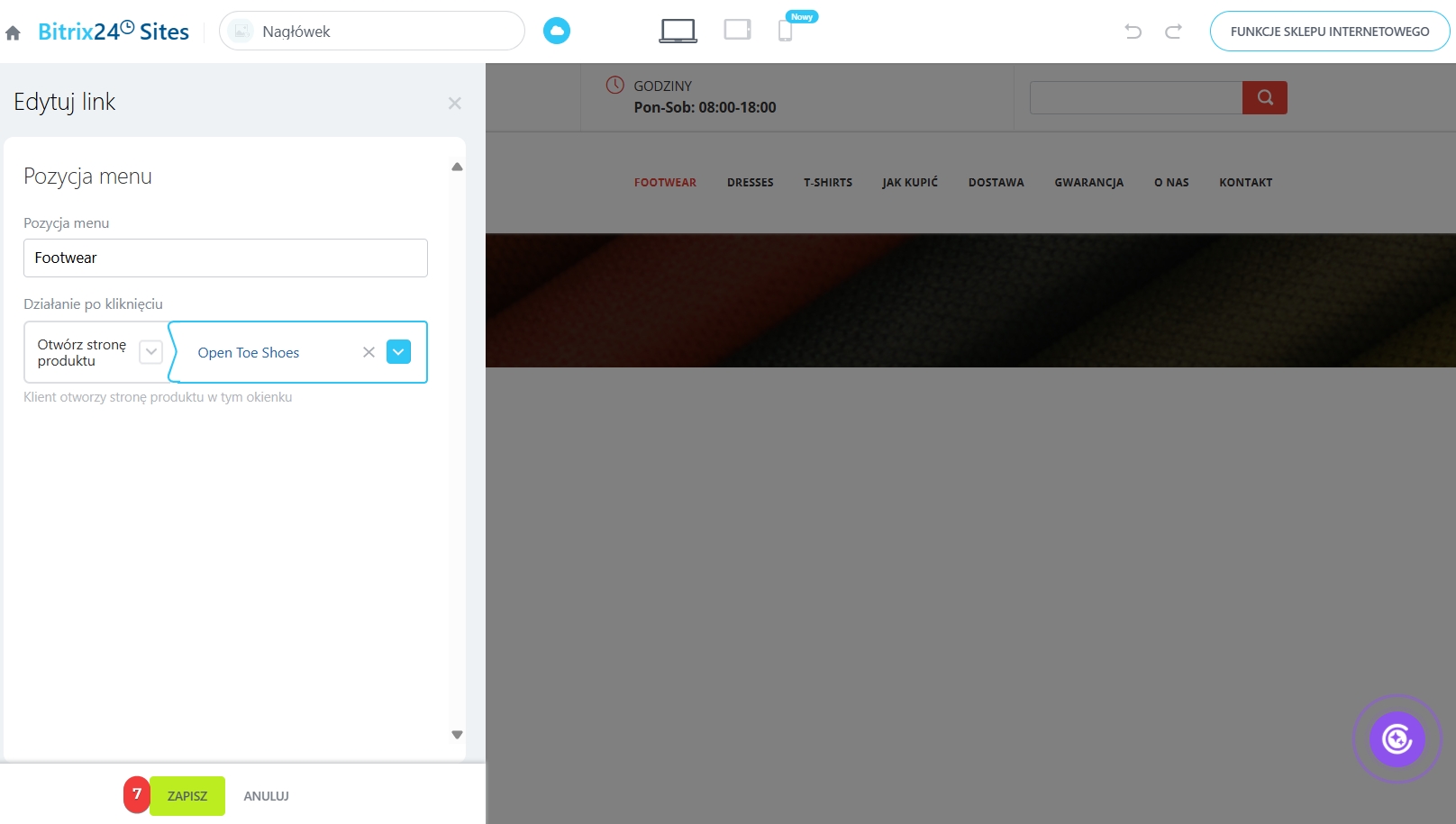Click the Pon-Sob: 08:00-18:00 hours text

coord(705,107)
